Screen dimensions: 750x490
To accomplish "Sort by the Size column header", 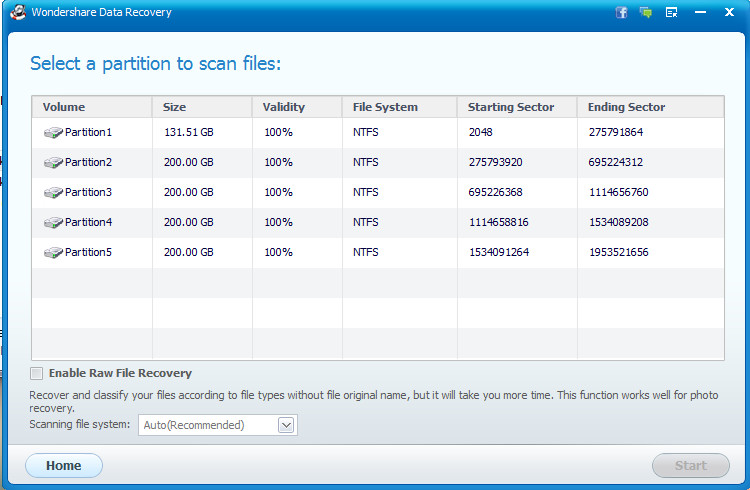I will 202,107.
